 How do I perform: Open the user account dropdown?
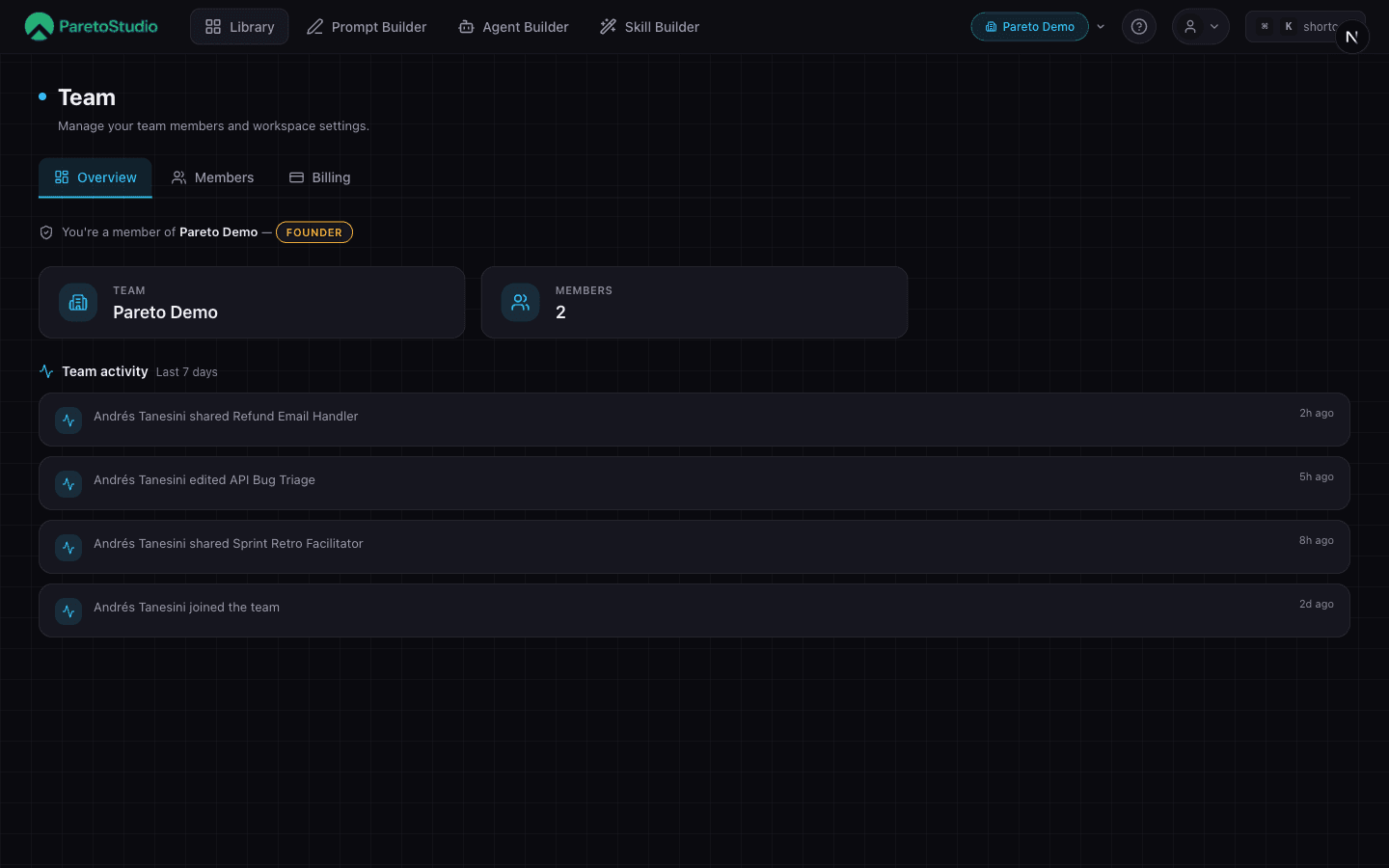(1201, 27)
